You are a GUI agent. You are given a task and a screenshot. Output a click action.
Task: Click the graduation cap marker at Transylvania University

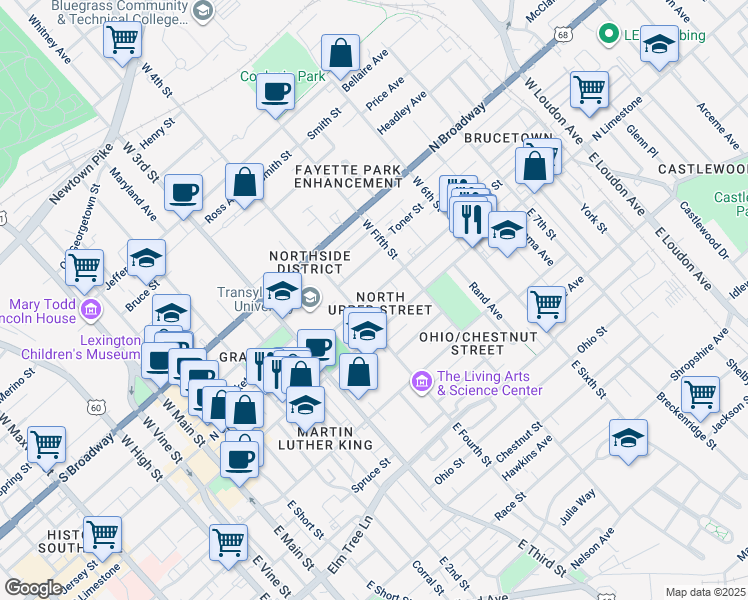pyautogui.click(x=282, y=292)
